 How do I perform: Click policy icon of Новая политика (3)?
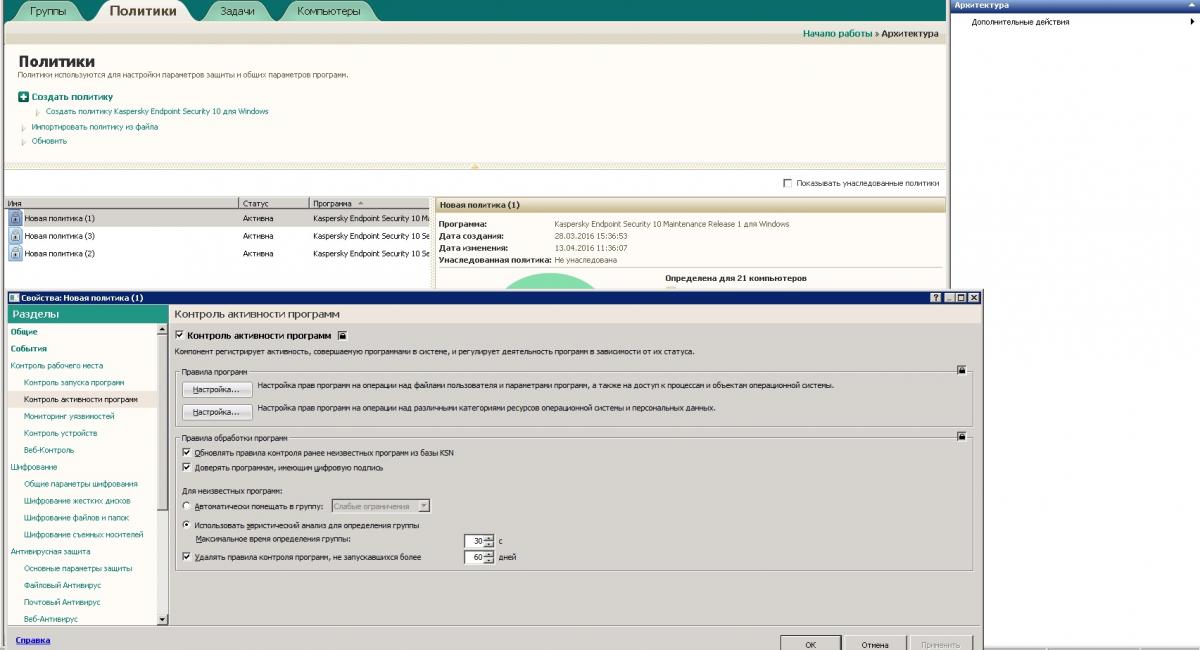(x=15, y=236)
